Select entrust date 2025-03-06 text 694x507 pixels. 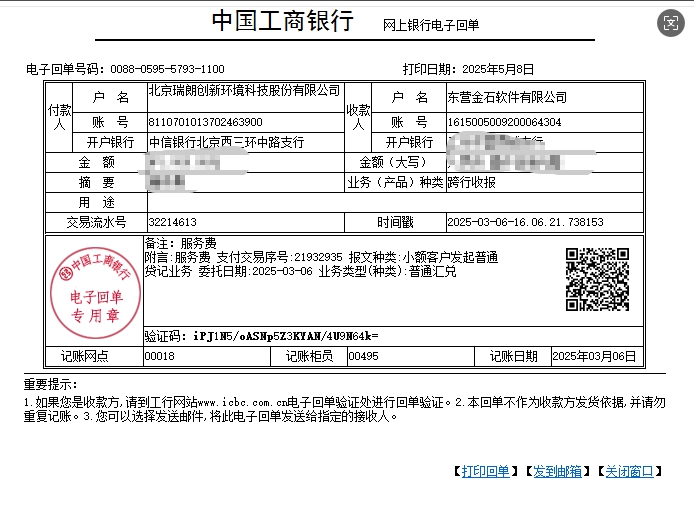pos(282,271)
